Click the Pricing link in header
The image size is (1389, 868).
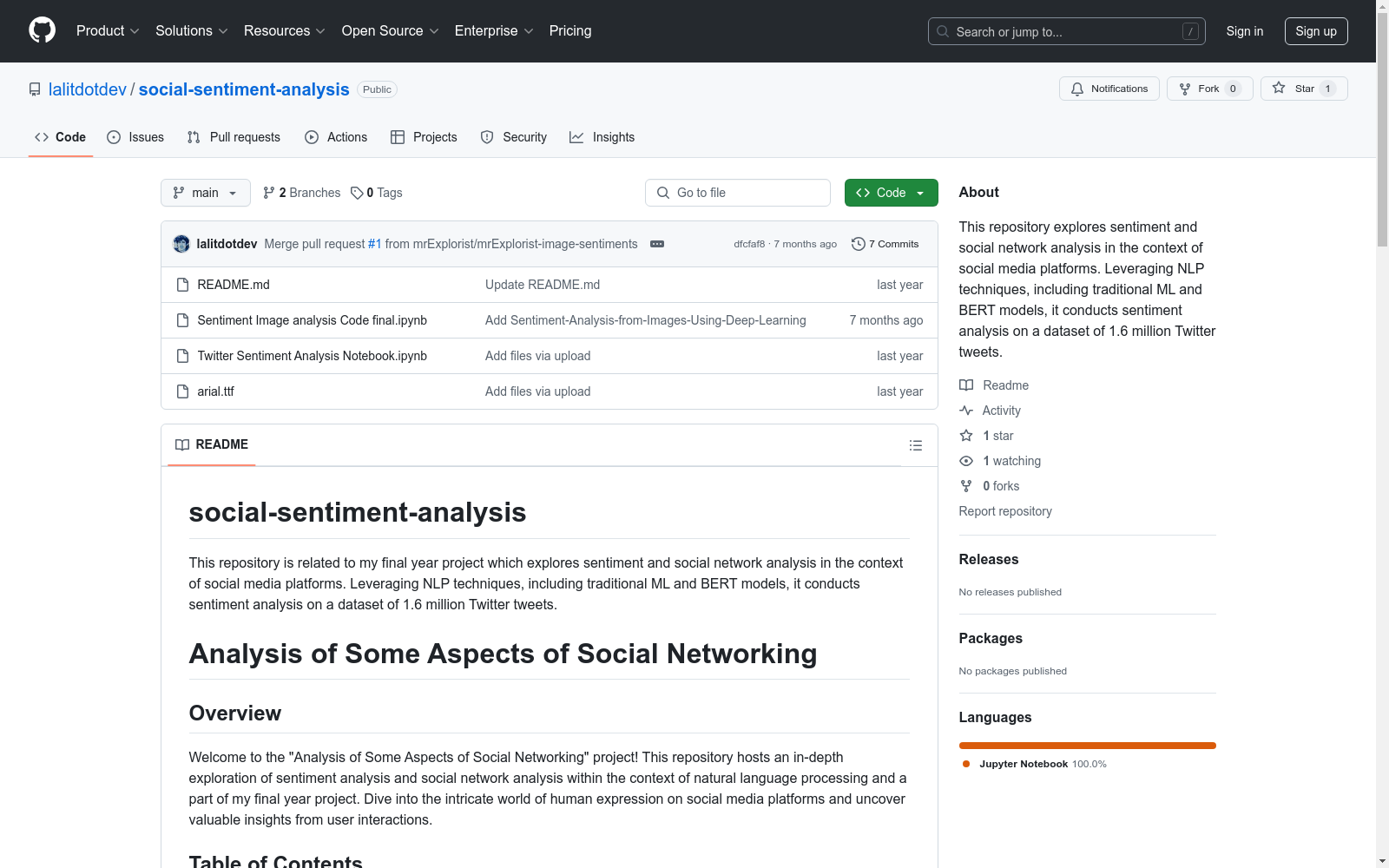[570, 31]
